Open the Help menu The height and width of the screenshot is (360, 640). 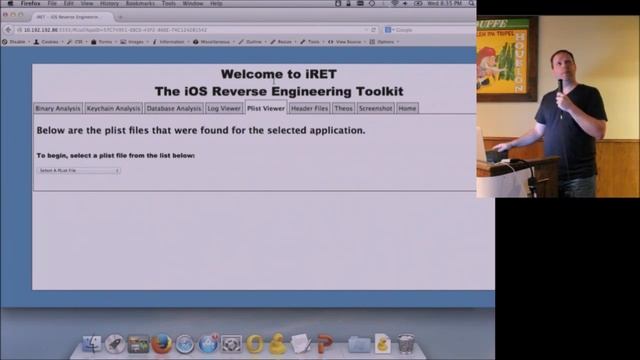coord(216,3)
